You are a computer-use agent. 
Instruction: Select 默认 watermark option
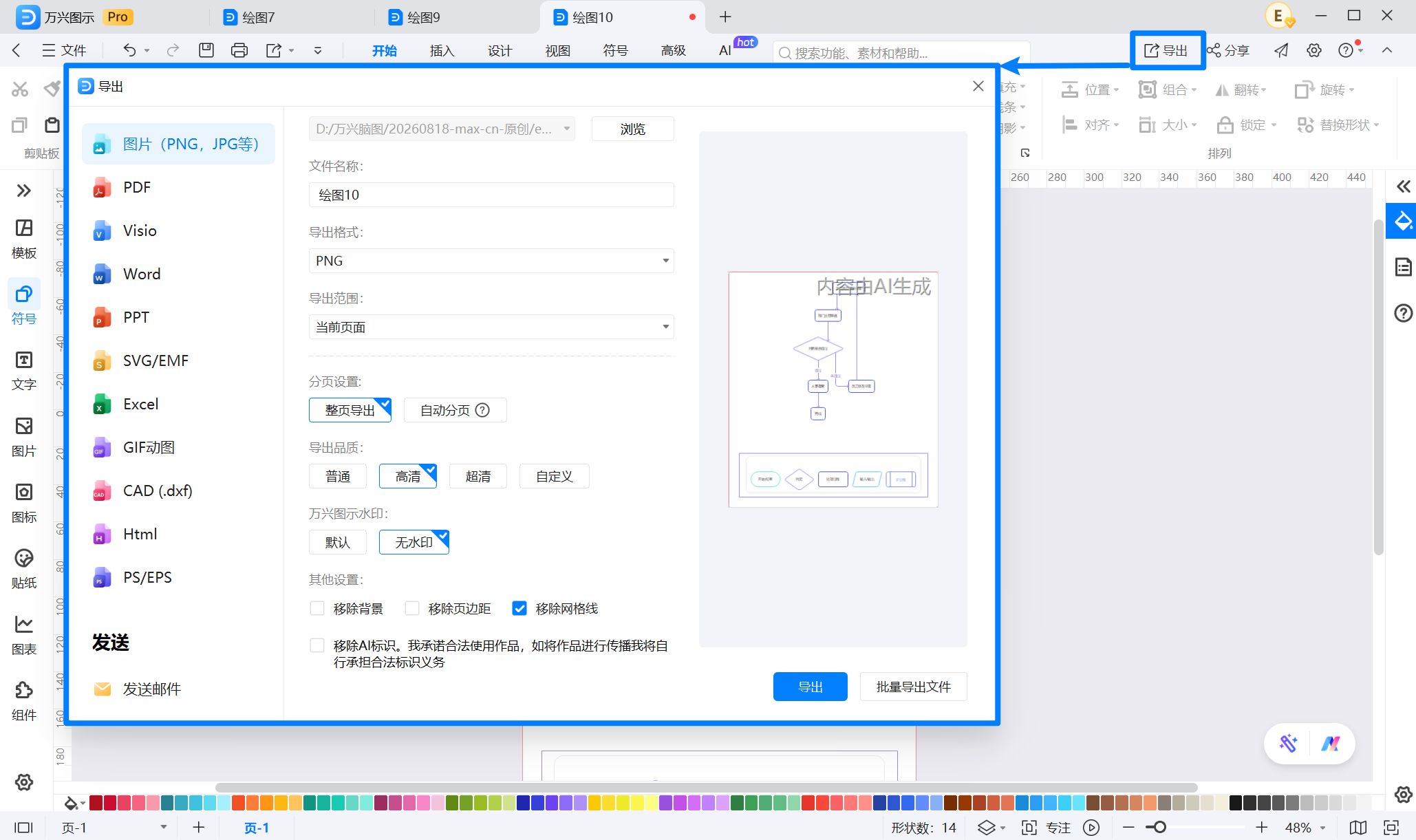[338, 542]
